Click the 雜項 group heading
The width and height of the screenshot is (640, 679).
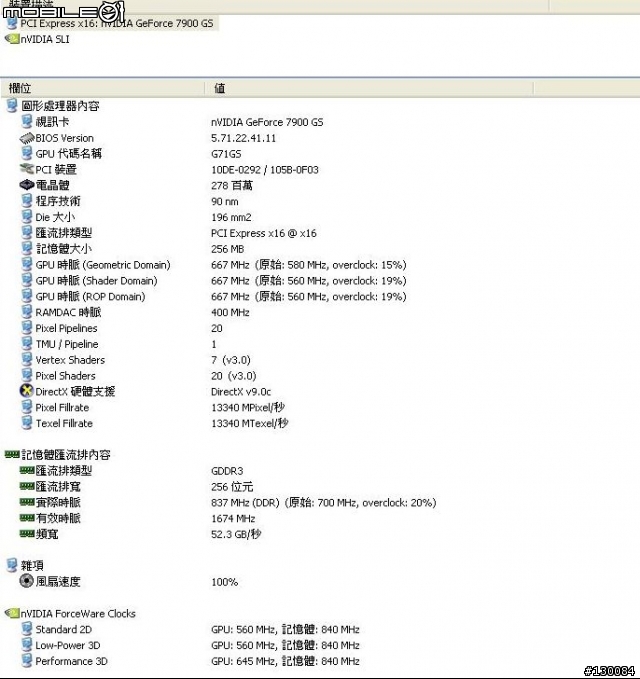tap(32, 565)
